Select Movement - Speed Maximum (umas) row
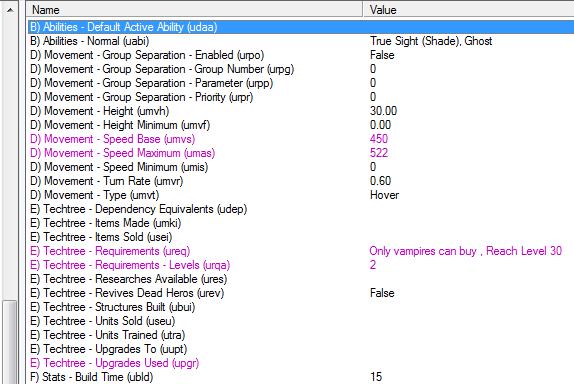574x384 pixels. coord(301,153)
